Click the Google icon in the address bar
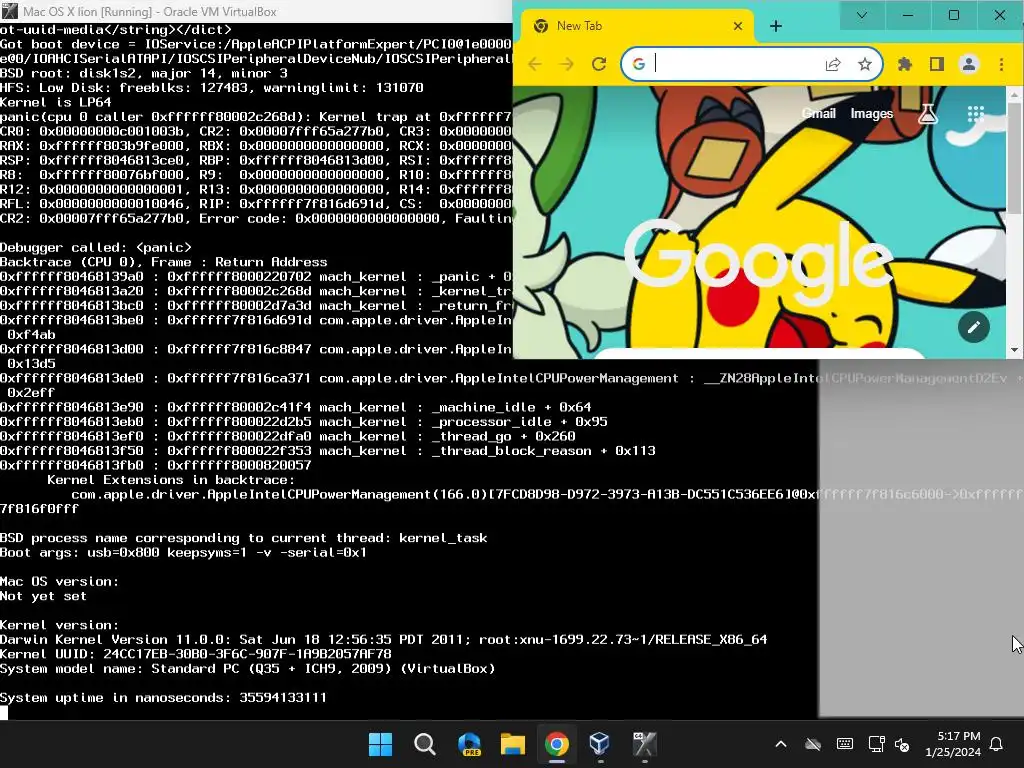The width and height of the screenshot is (1024, 768). click(639, 64)
